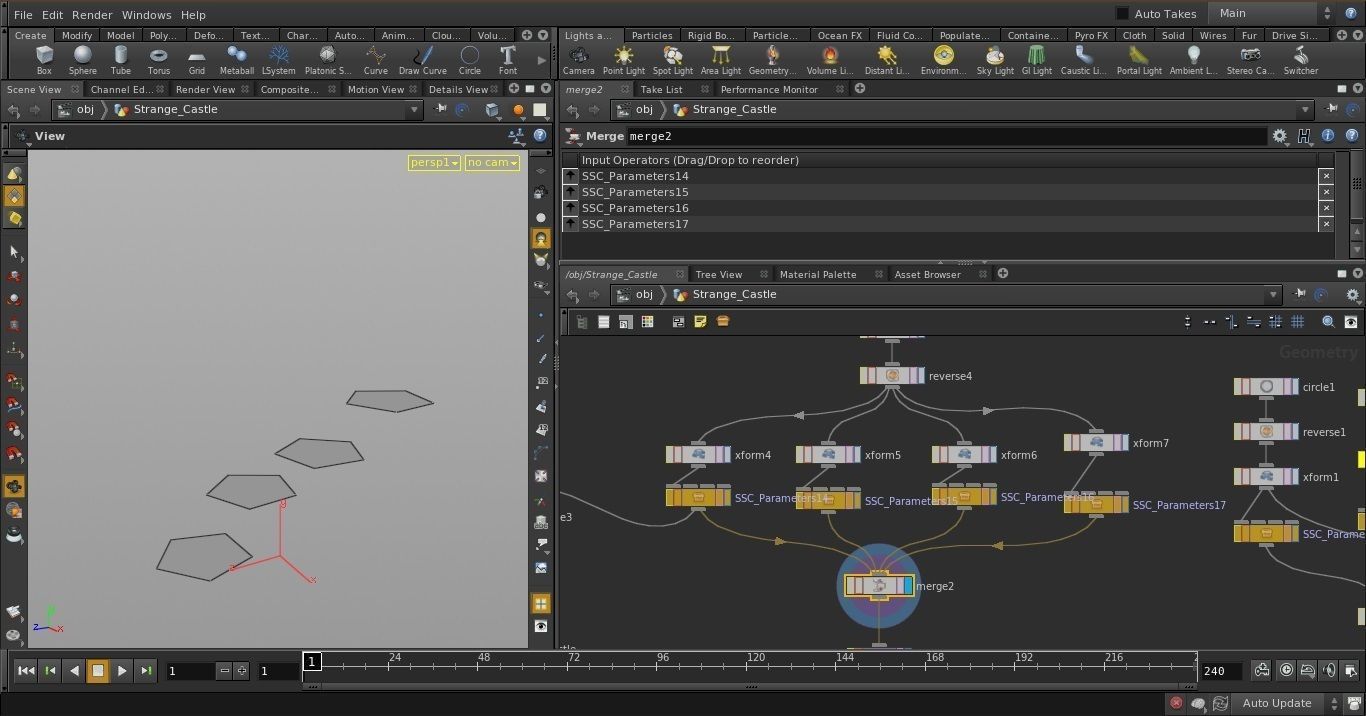1366x716 pixels.
Task: Open the persp1 viewport dropdown
Action: point(434,162)
